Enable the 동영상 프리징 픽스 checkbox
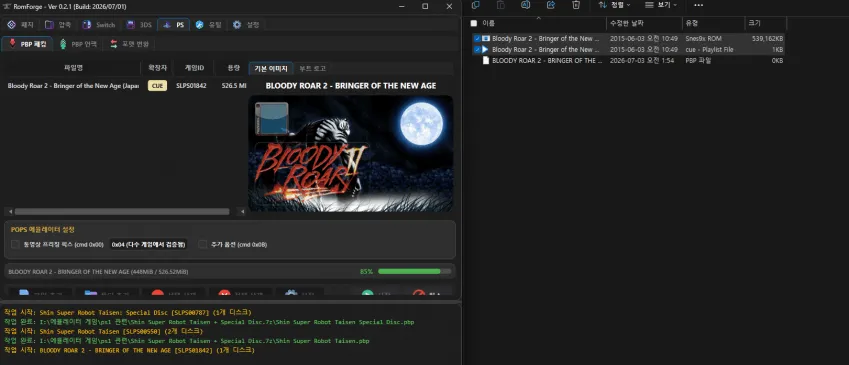 pos(15,245)
